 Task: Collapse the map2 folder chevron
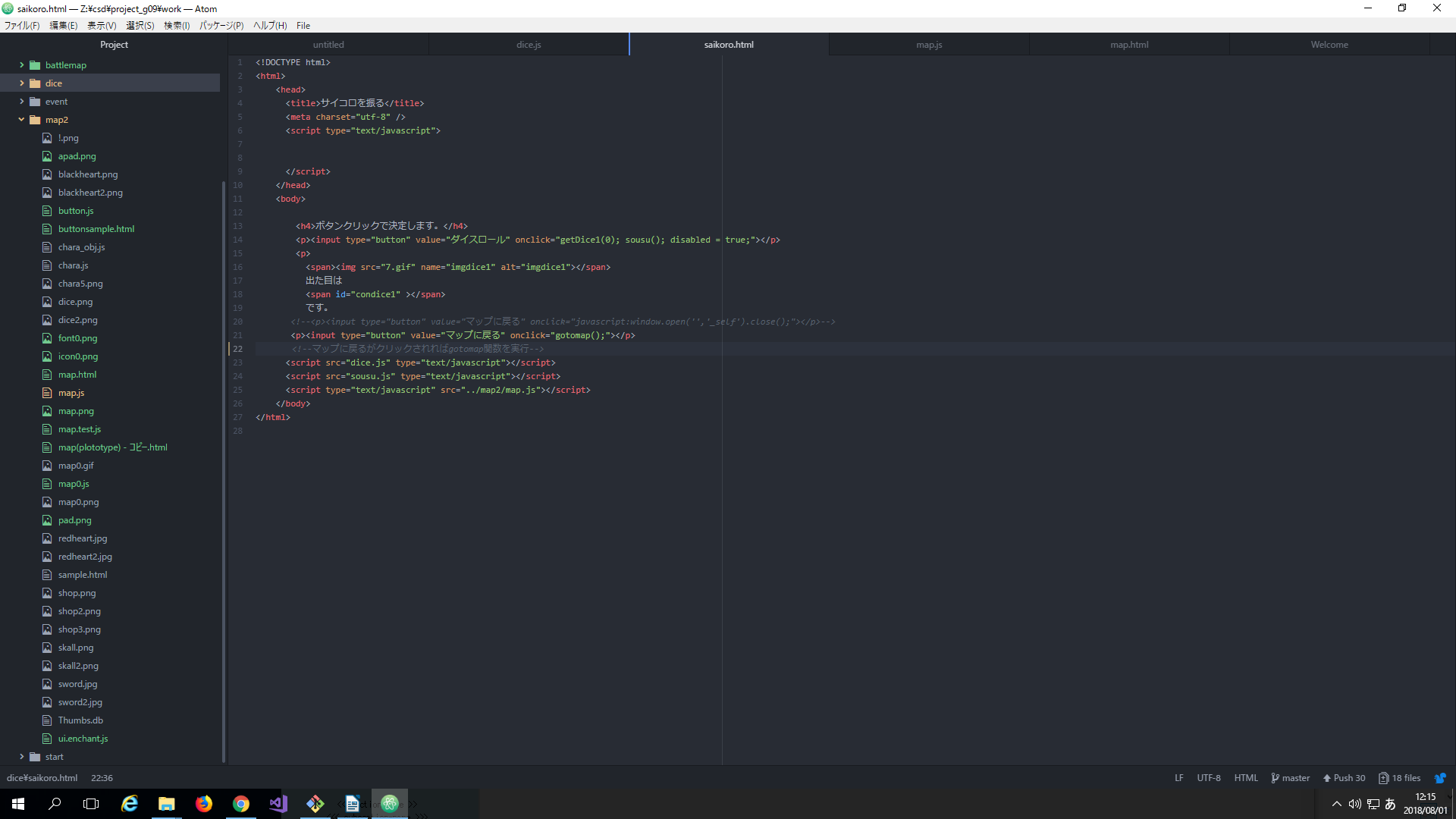[x=21, y=120]
